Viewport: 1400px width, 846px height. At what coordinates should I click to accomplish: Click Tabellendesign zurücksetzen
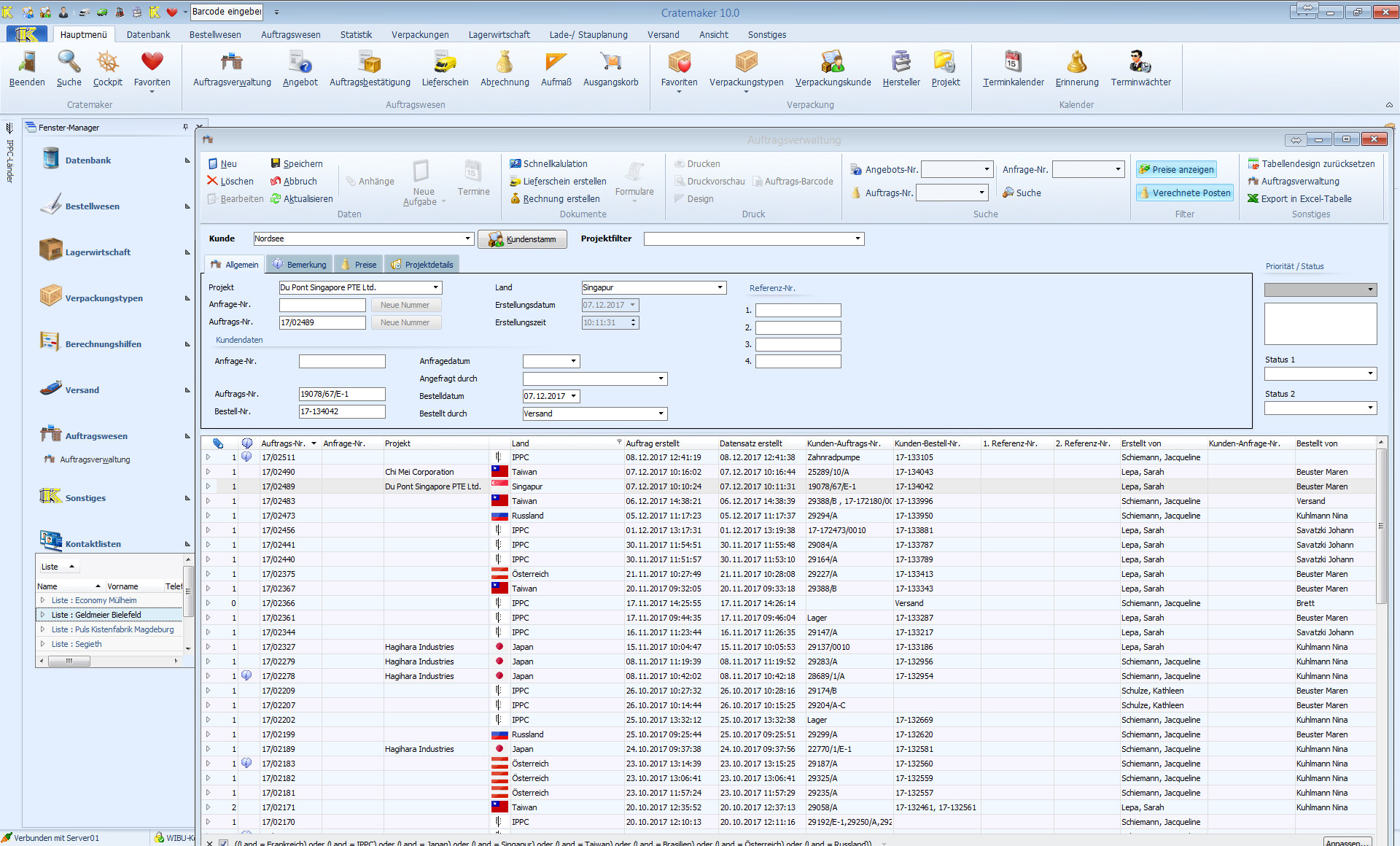tap(1311, 163)
